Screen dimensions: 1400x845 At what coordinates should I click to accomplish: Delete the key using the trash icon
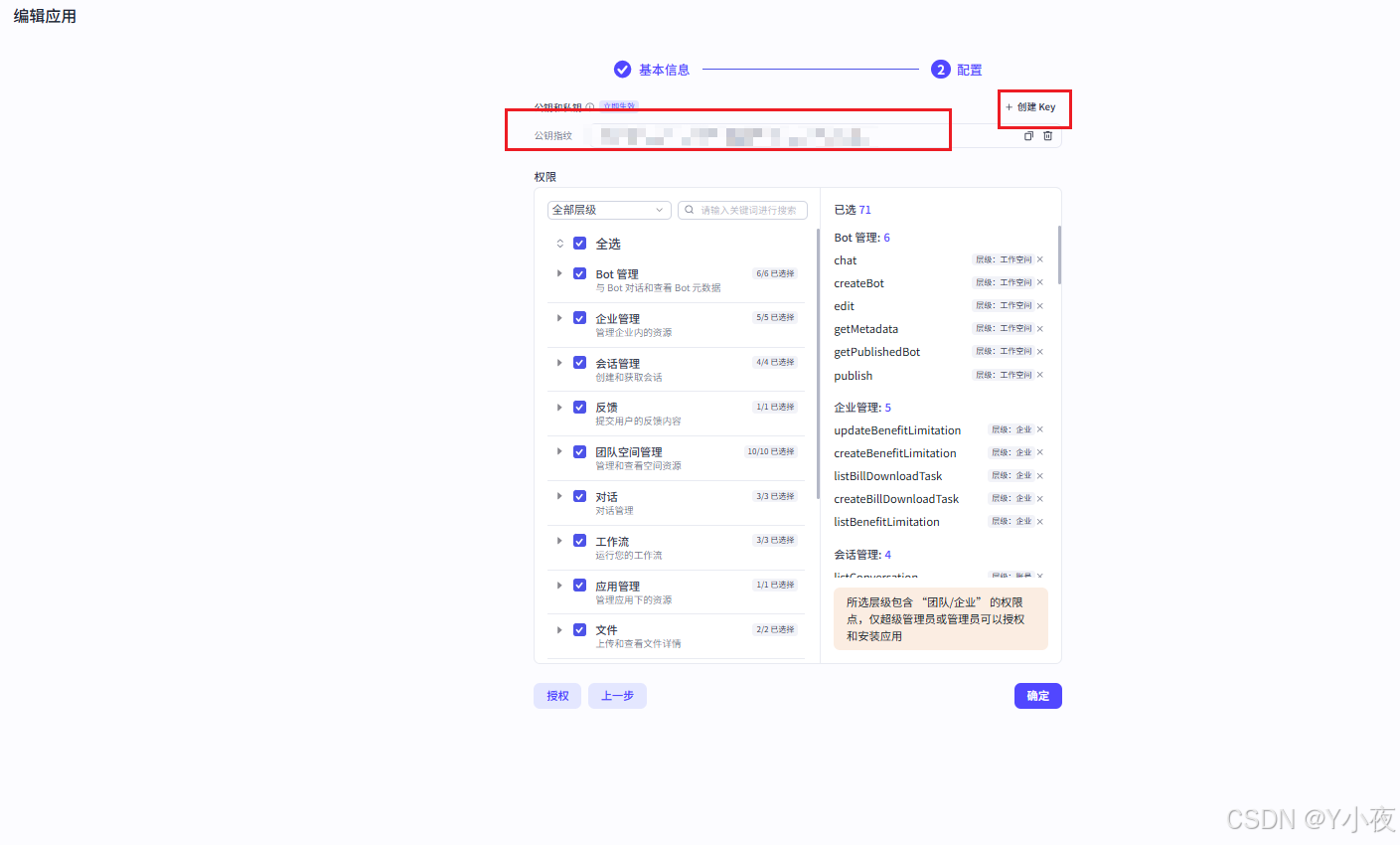tap(1047, 135)
